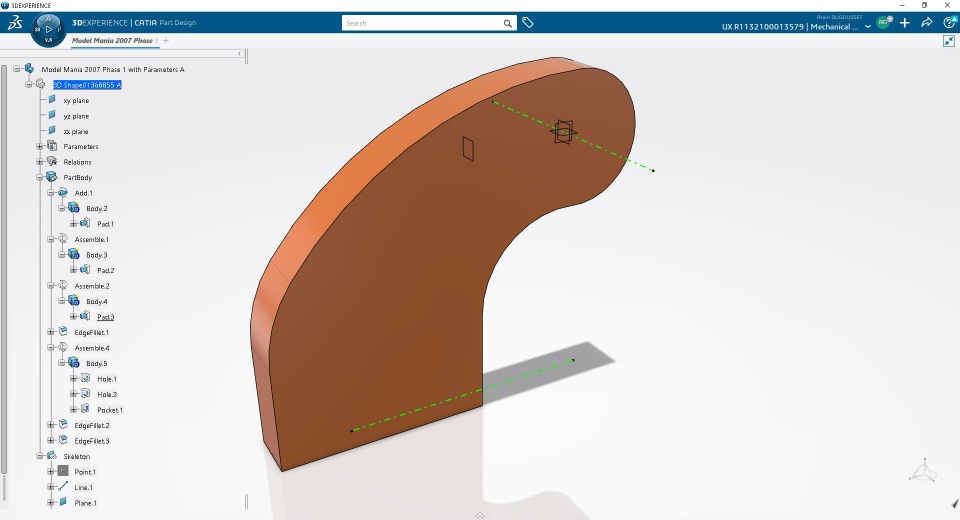The width and height of the screenshot is (960, 520).
Task: Click the axis triad in viewport corner
Action: coord(923,470)
